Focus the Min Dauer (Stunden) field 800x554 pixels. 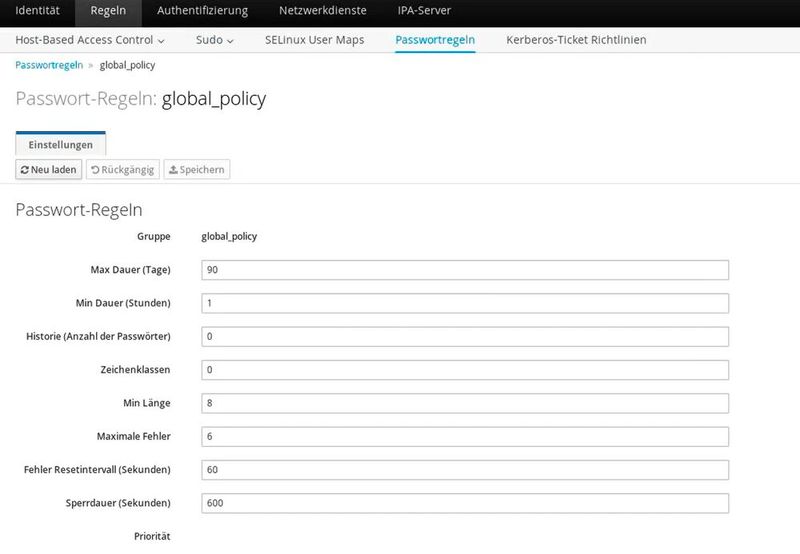465,303
